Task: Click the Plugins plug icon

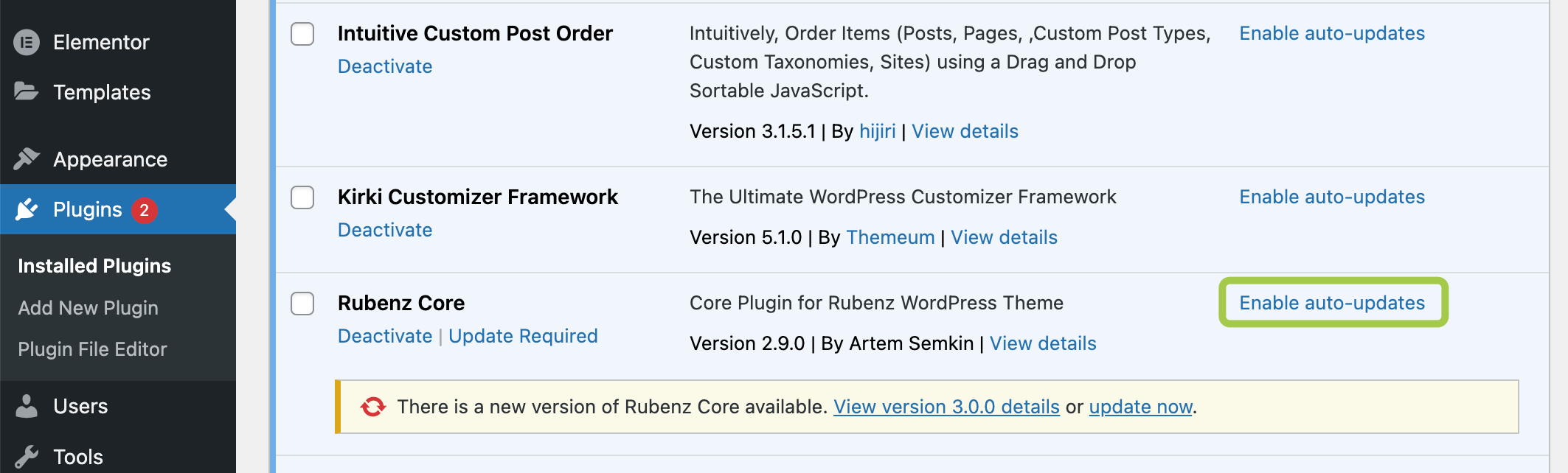Action: coord(27,210)
